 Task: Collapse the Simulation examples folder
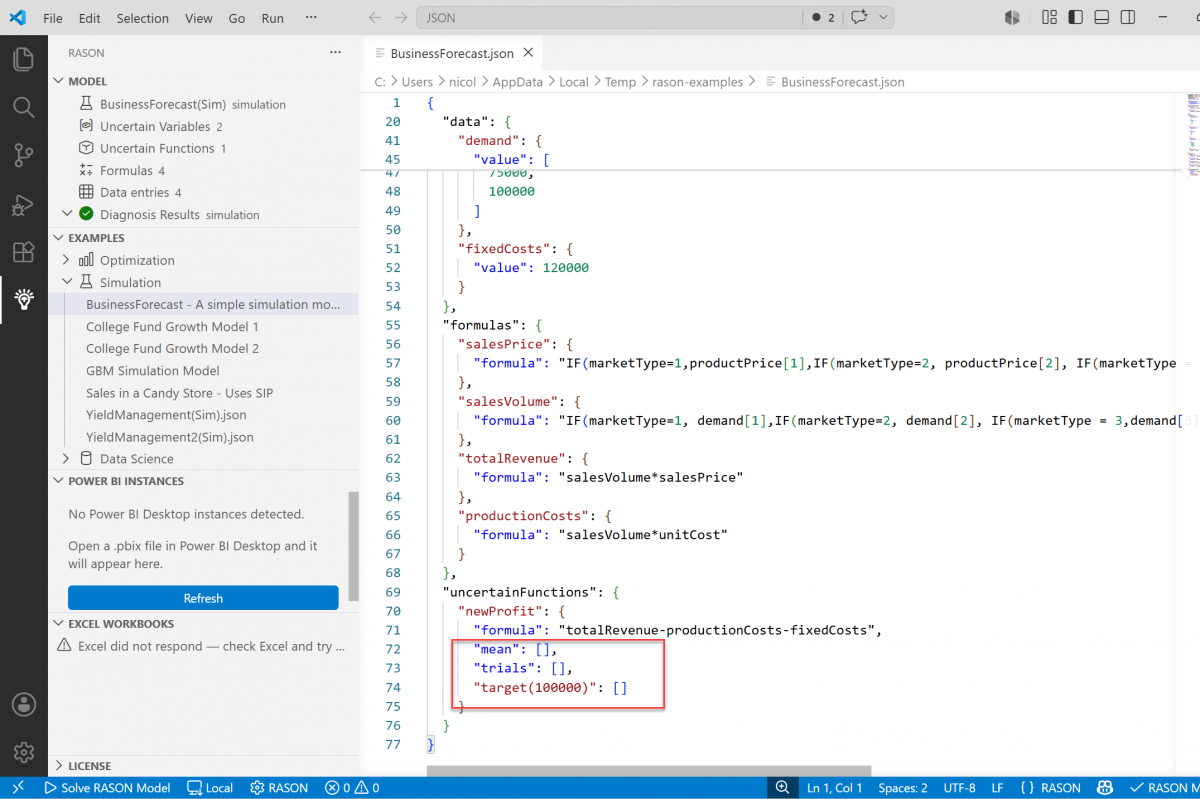(x=67, y=282)
